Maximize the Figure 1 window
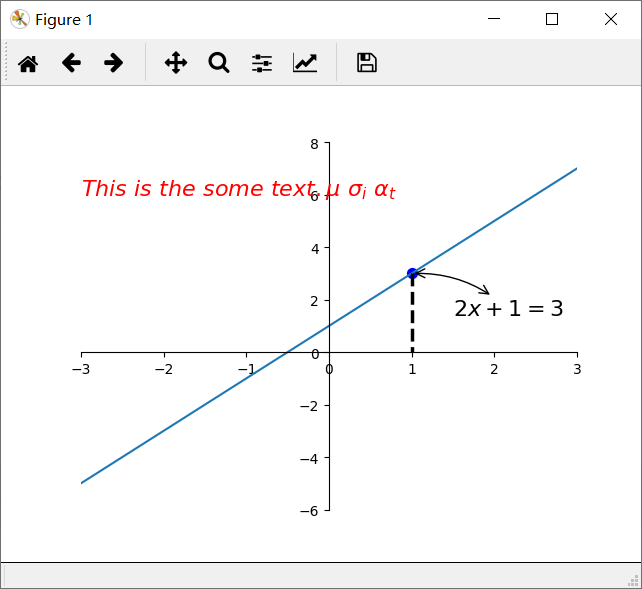The width and height of the screenshot is (642, 589). tap(552, 19)
